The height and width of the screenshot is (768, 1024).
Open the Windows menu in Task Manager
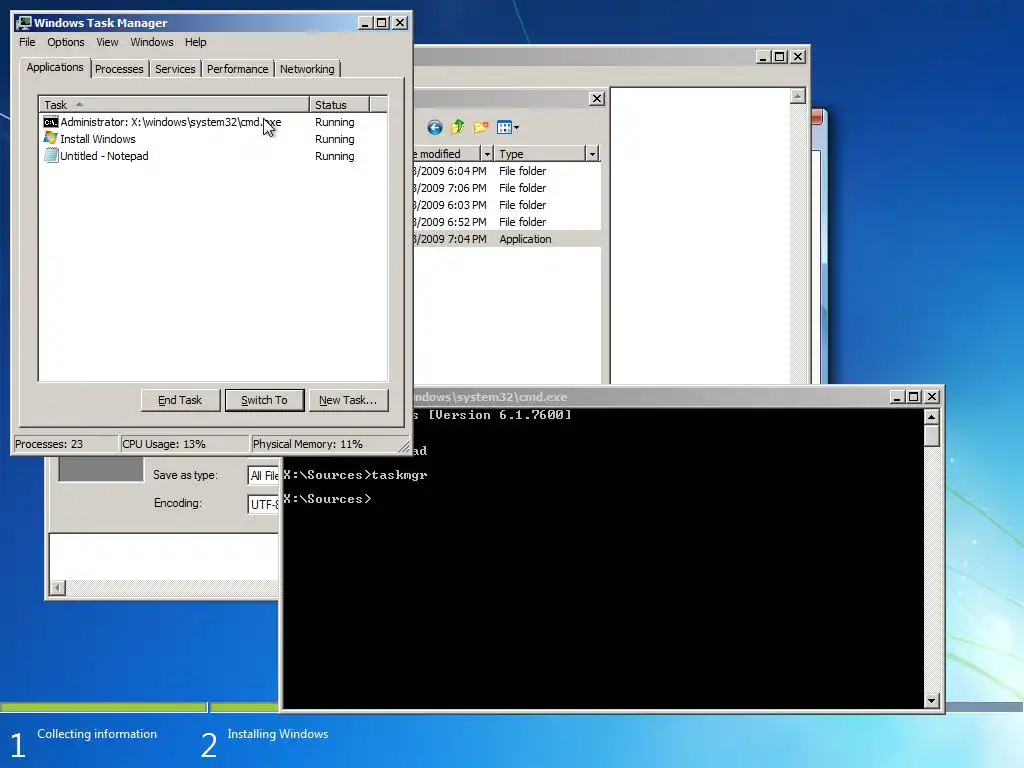pyautogui.click(x=152, y=42)
